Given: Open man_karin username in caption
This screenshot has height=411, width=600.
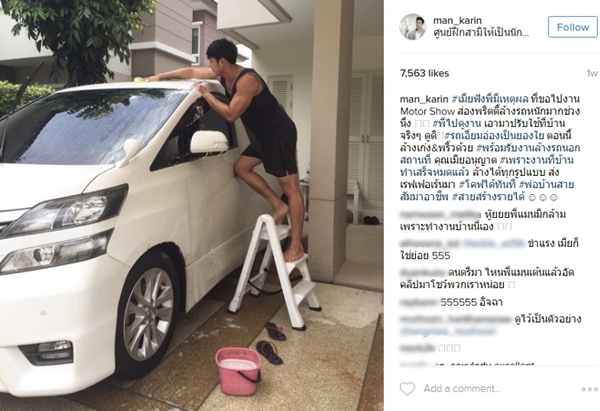Looking at the screenshot, I should point(424,99).
